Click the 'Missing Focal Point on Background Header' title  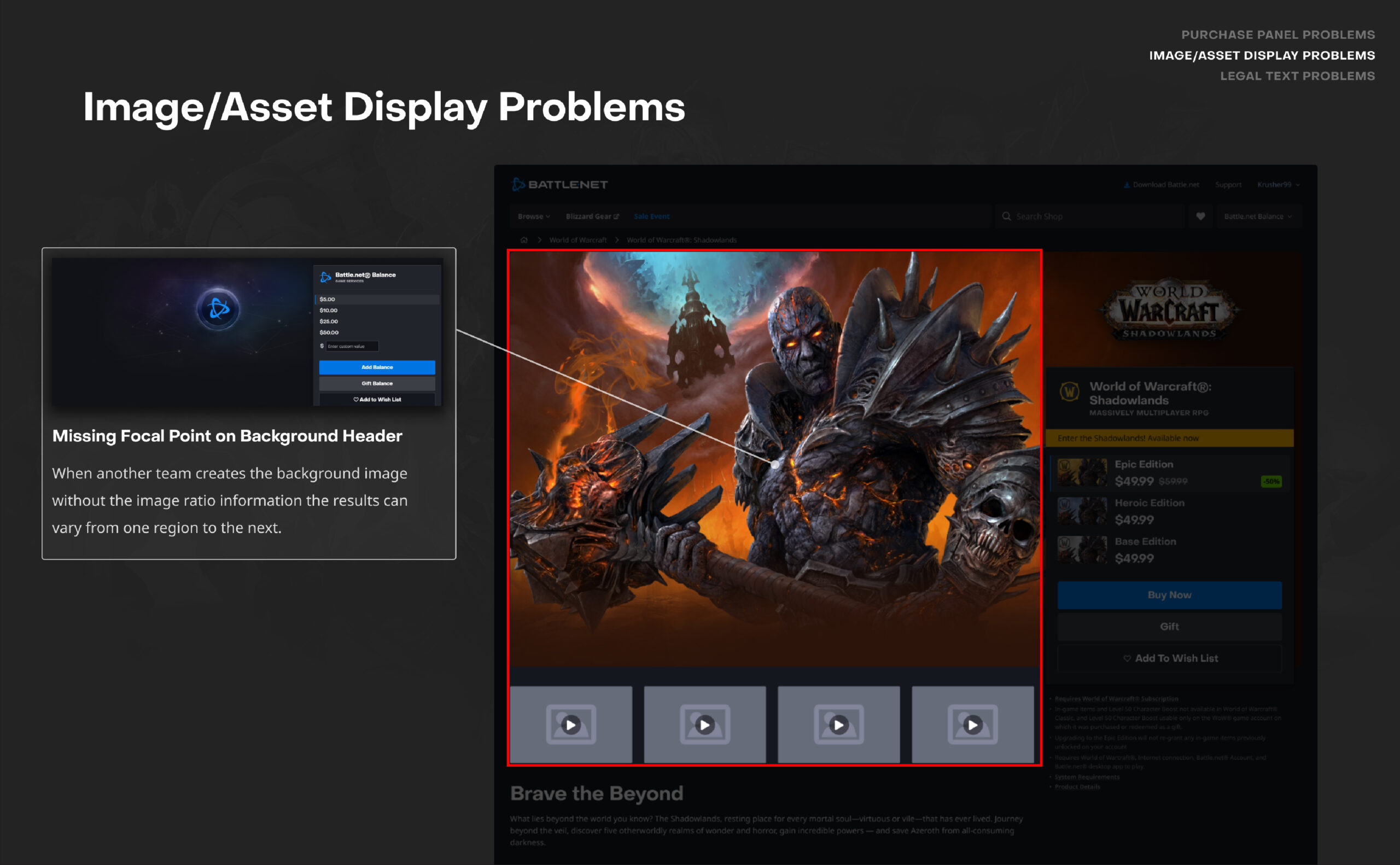pyautogui.click(x=227, y=436)
